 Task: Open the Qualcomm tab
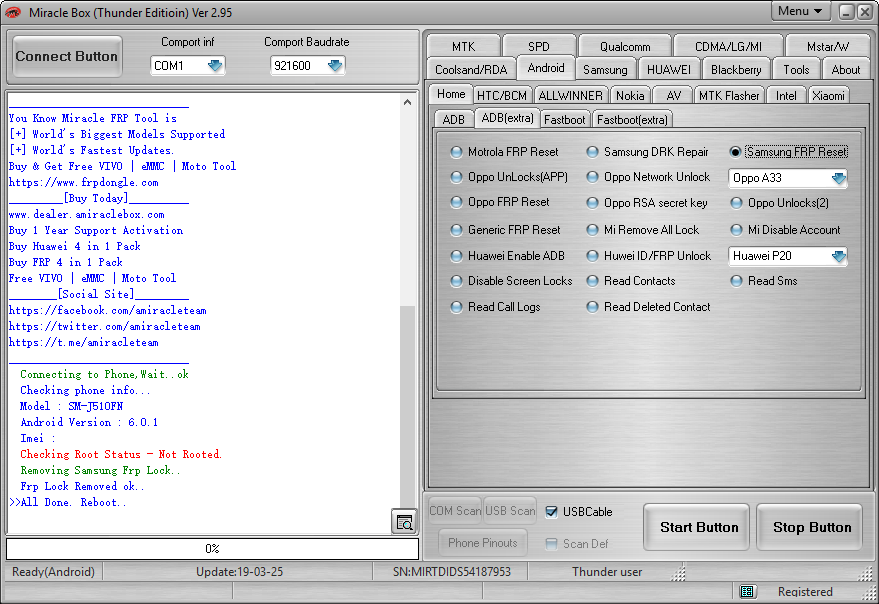point(625,47)
